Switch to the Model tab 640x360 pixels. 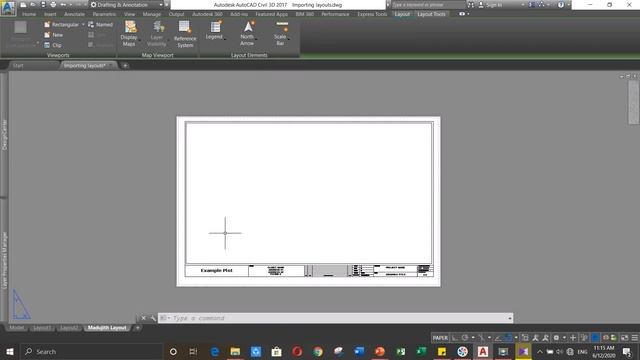[17, 328]
